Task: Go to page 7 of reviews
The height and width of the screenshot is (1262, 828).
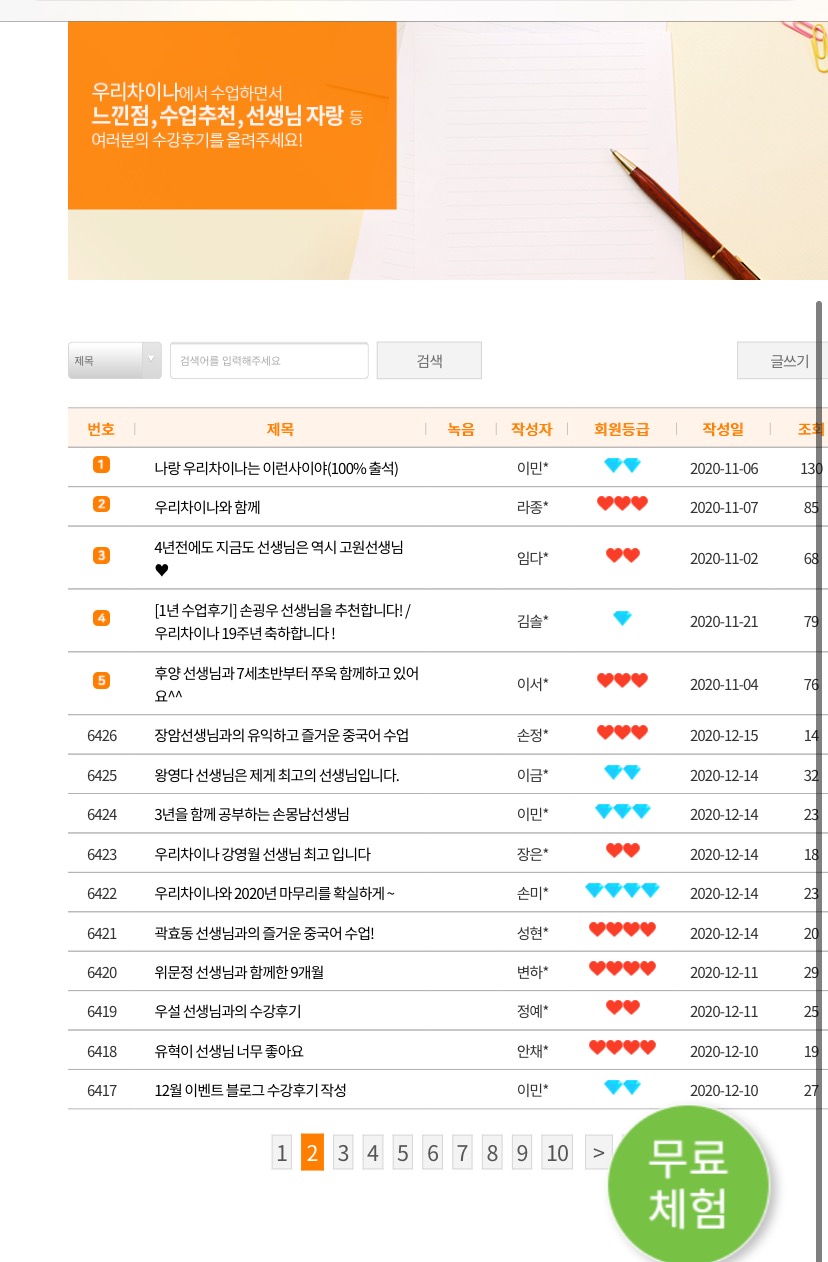Action: point(462,1153)
